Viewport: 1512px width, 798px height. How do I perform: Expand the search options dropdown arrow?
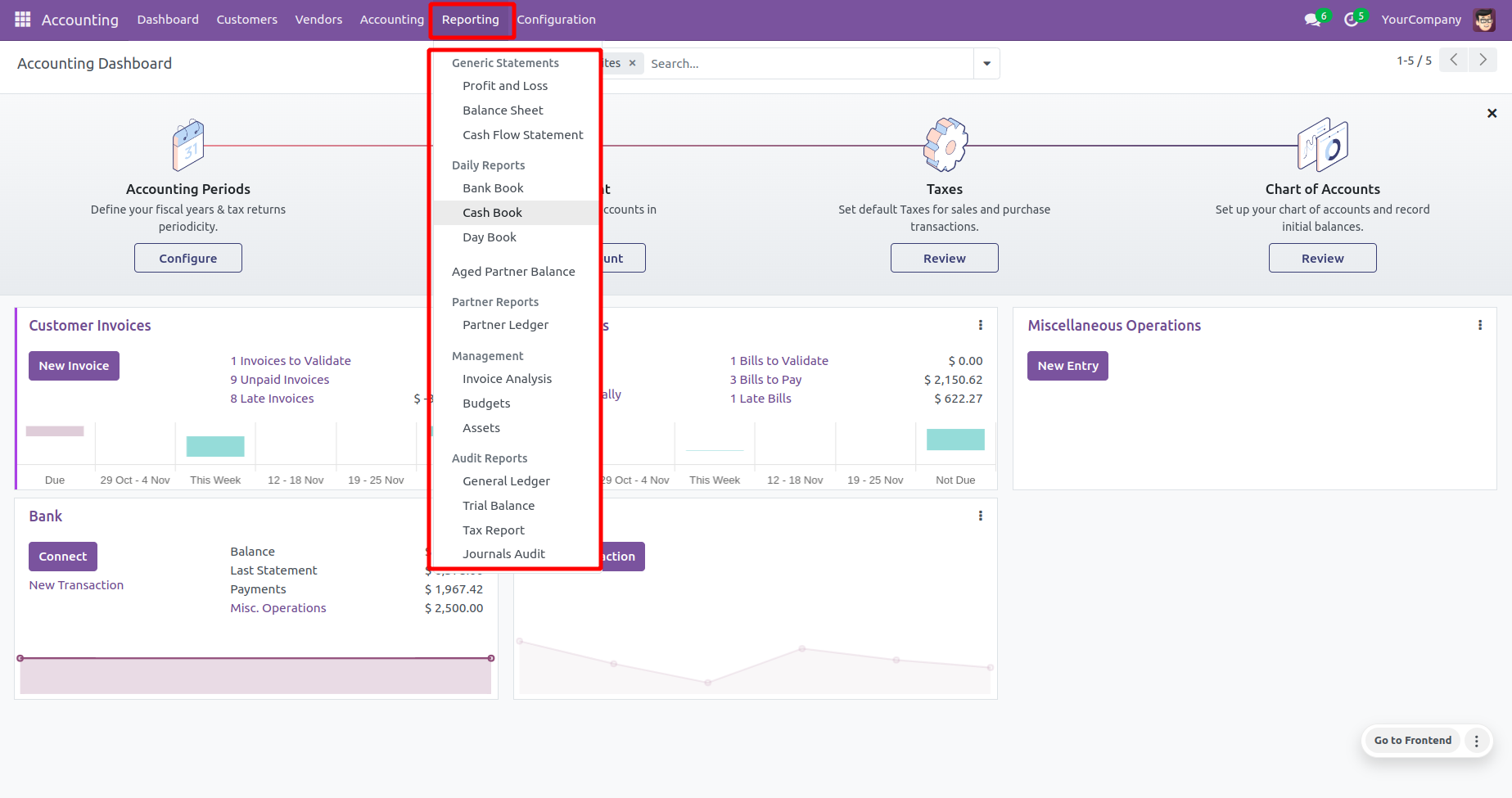[x=986, y=64]
